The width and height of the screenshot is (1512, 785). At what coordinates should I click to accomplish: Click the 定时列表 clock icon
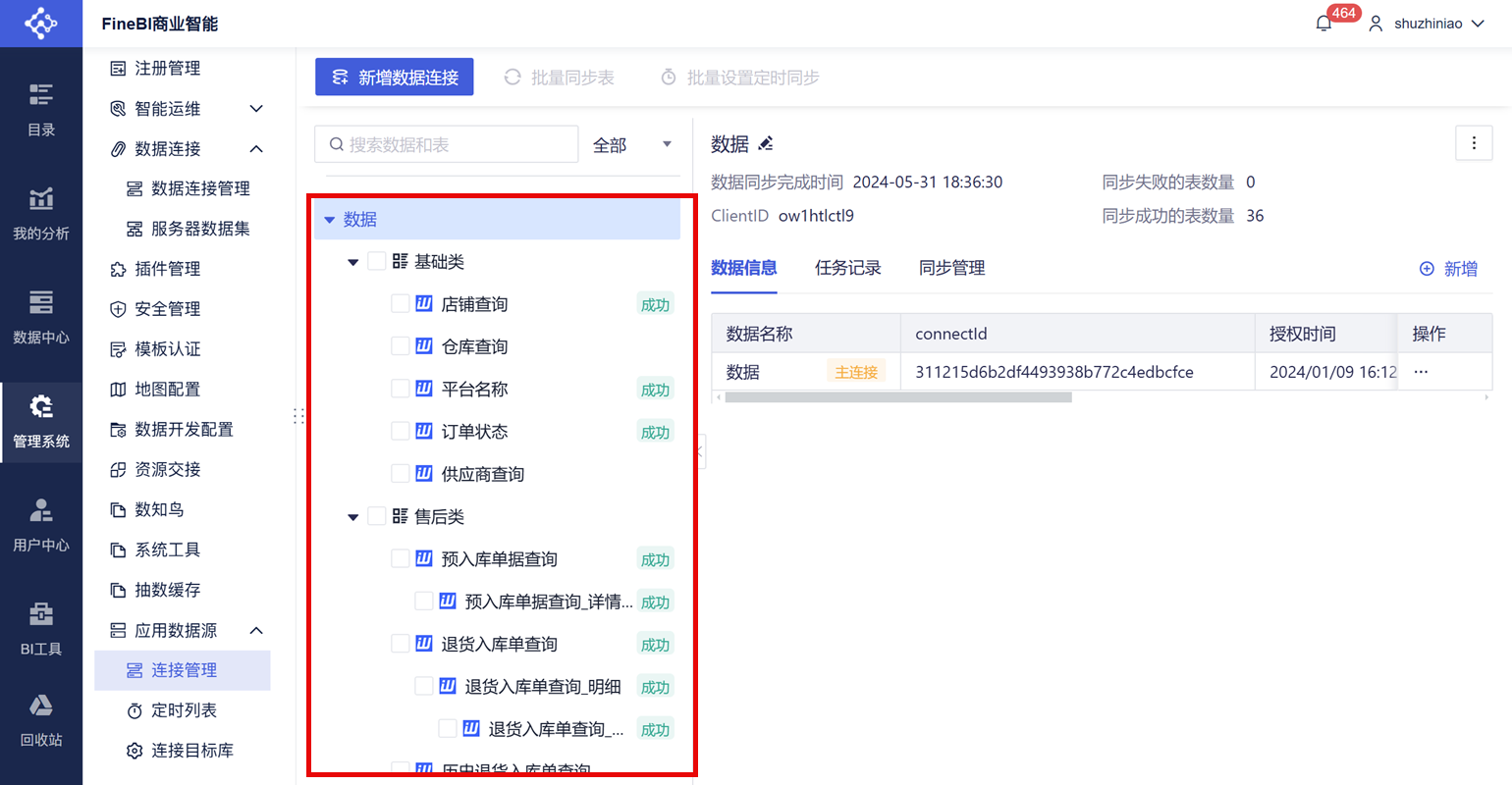click(x=135, y=710)
